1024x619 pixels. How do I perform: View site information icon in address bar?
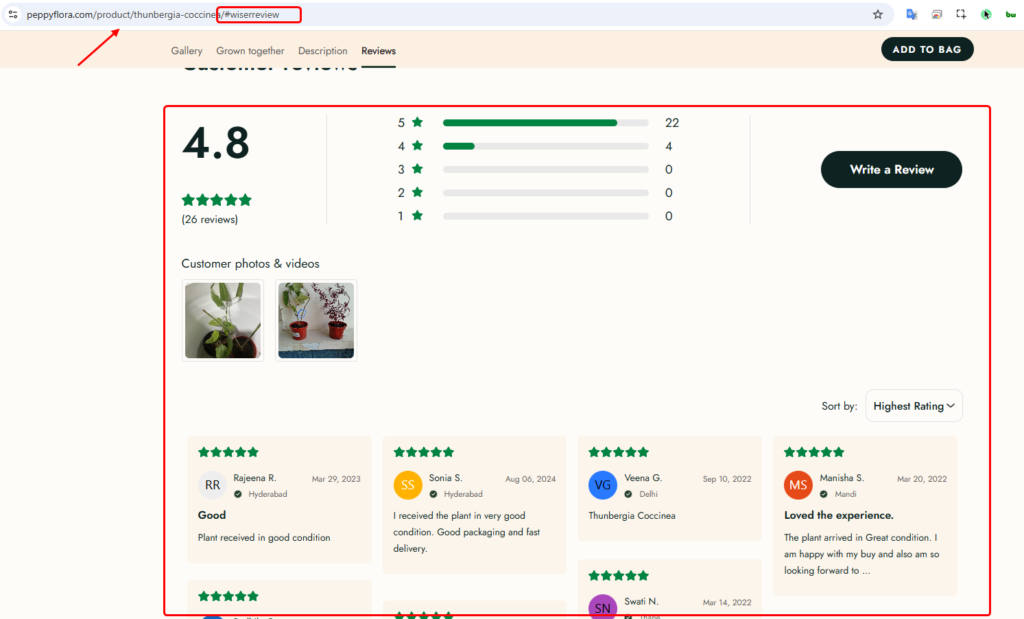pyautogui.click(x=13, y=14)
